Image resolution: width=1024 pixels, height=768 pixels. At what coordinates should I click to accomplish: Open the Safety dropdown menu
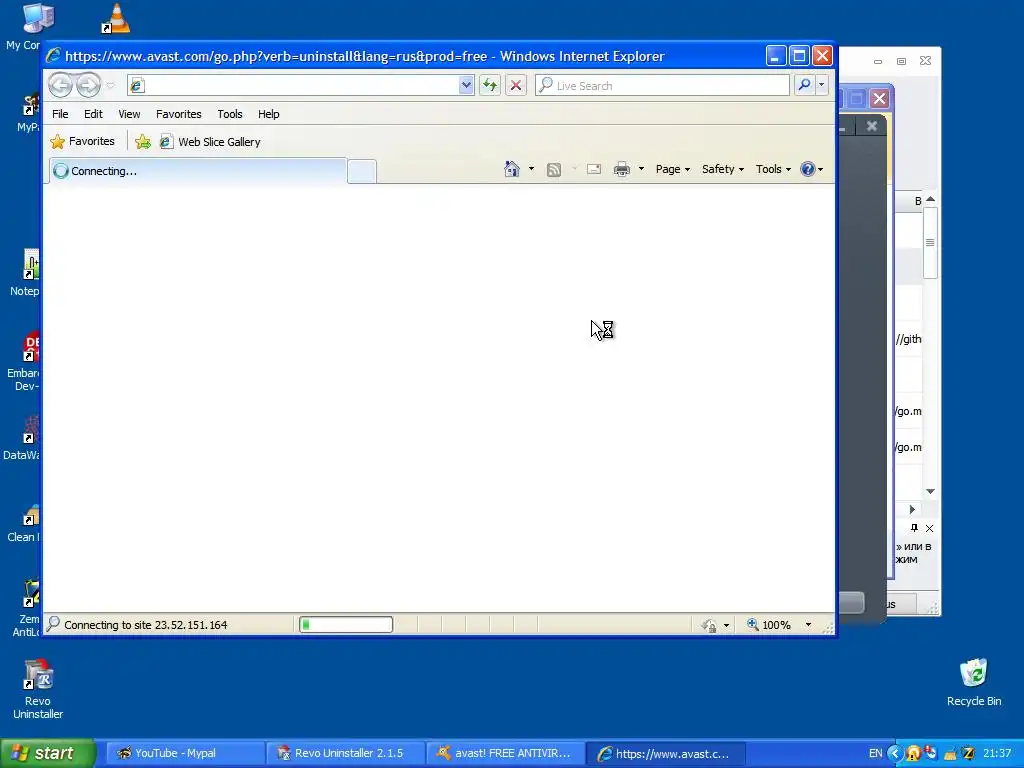pos(722,169)
